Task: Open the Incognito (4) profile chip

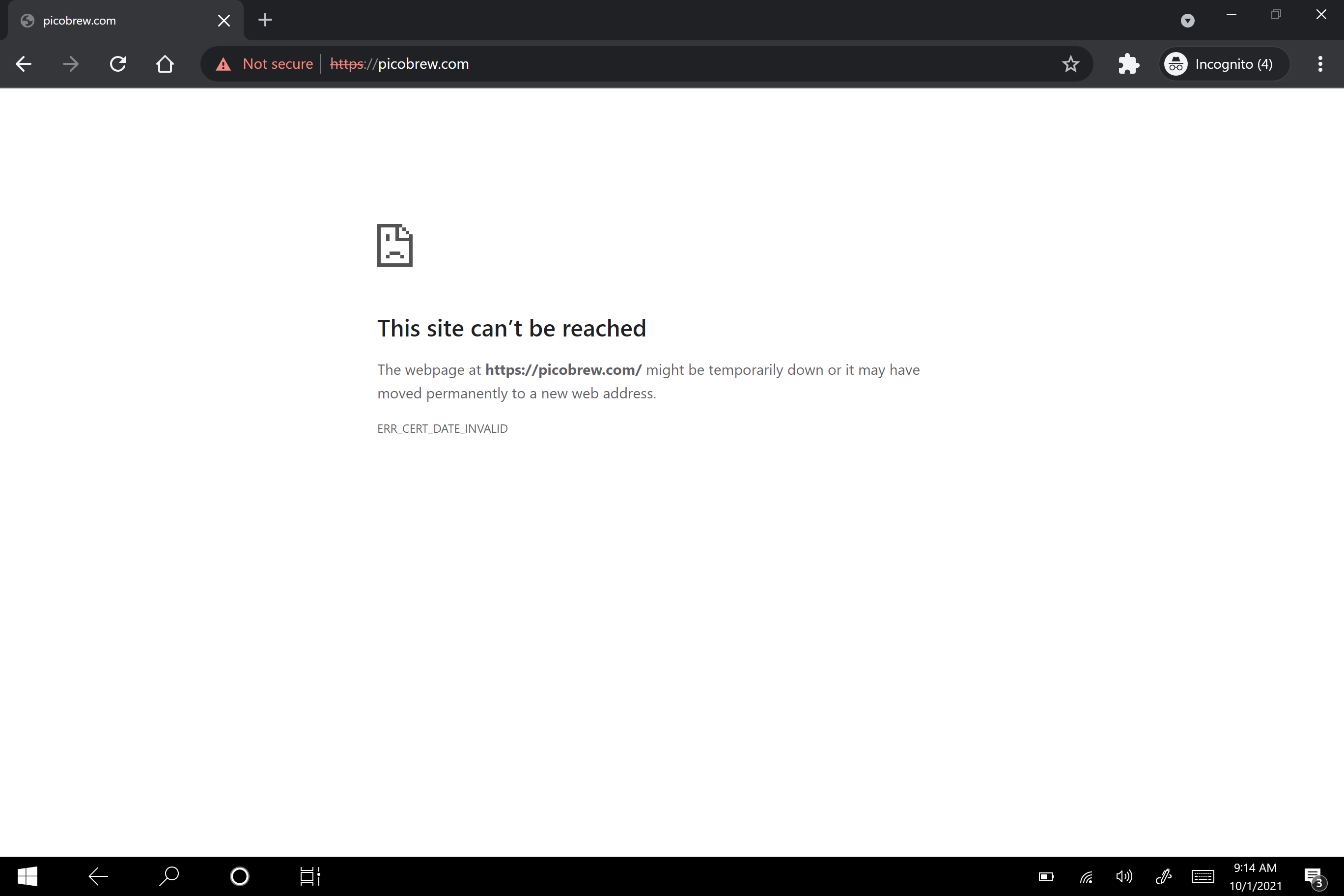Action: [1224, 64]
